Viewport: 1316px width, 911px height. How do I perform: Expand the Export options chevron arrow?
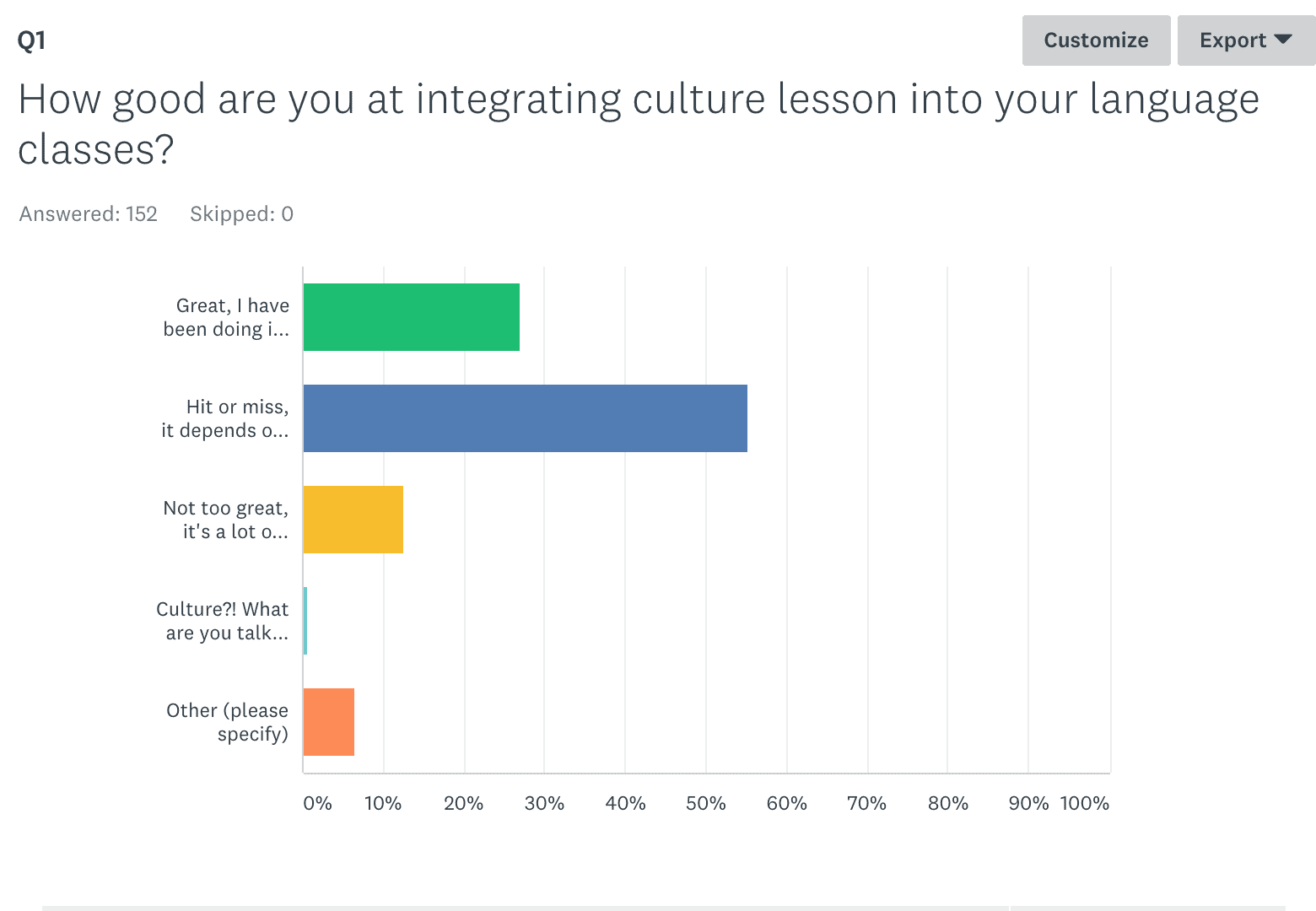click(x=1283, y=40)
